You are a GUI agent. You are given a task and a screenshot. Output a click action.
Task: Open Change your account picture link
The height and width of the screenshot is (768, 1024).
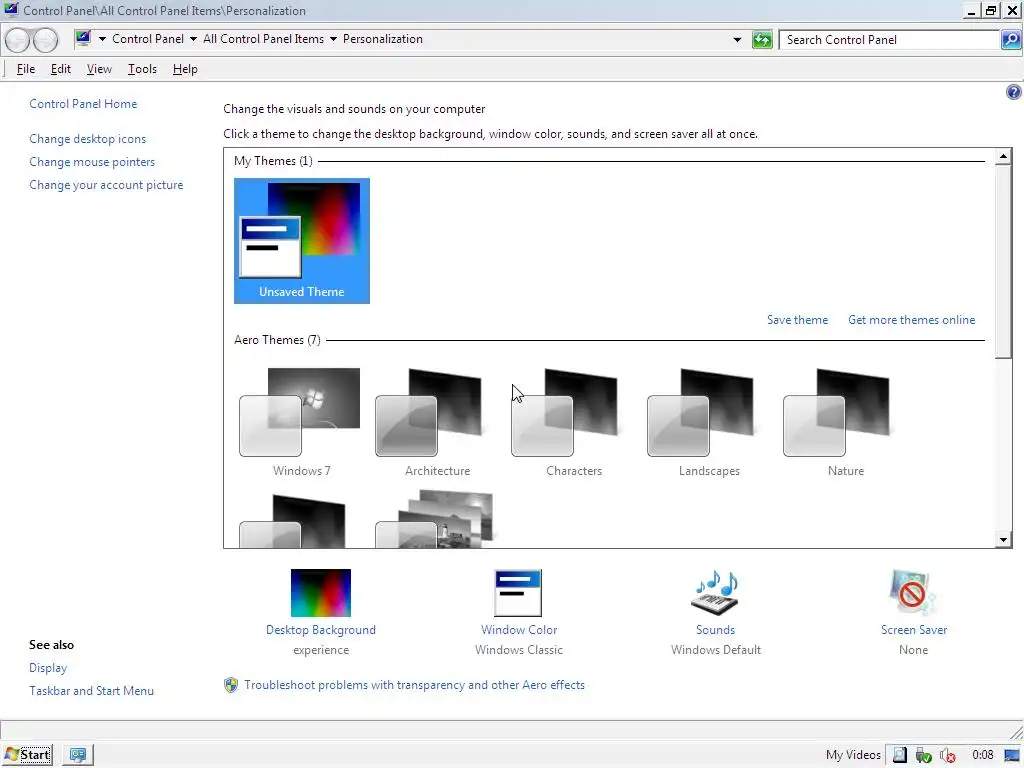(x=106, y=185)
